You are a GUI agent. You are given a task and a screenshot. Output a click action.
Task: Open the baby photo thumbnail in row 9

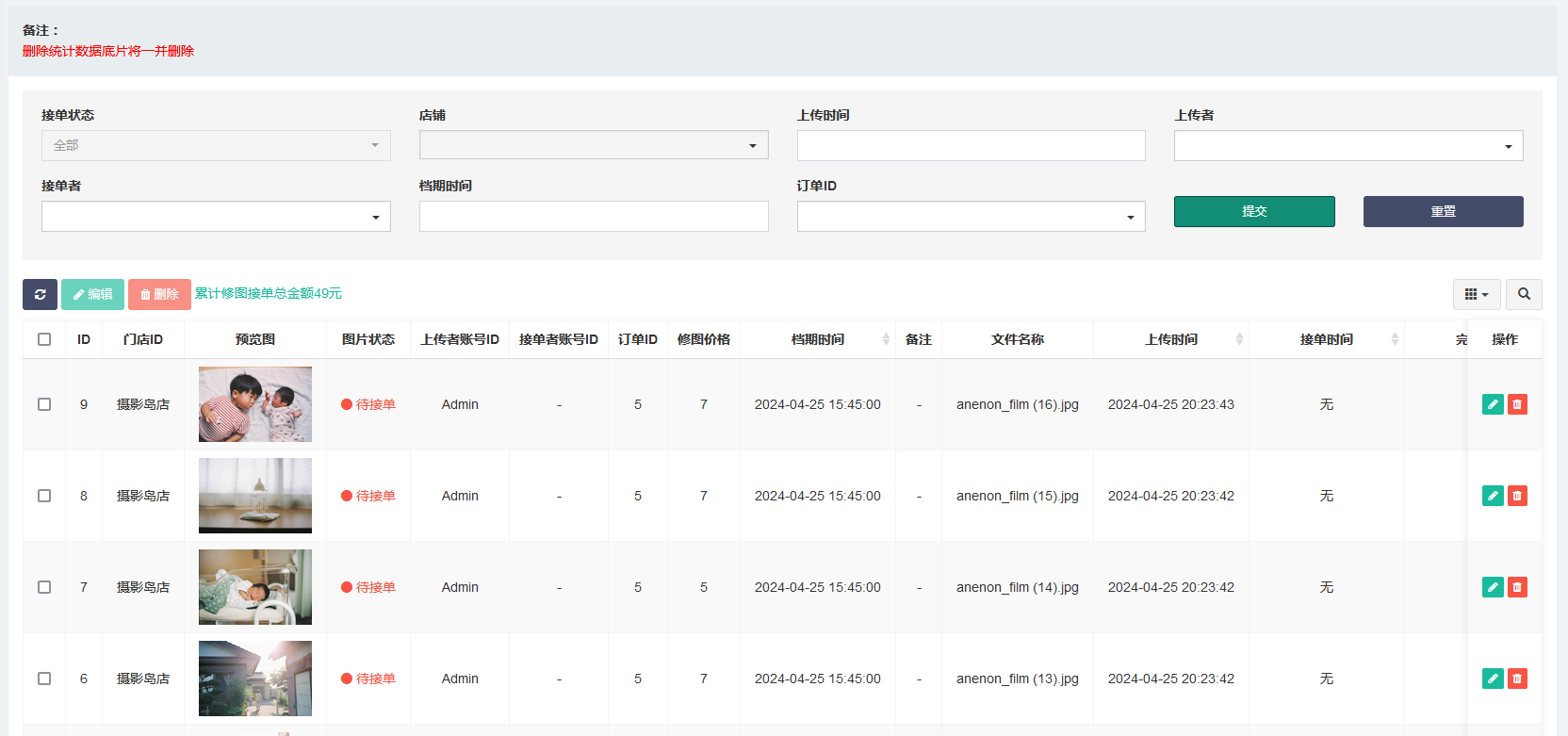pos(255,404)
